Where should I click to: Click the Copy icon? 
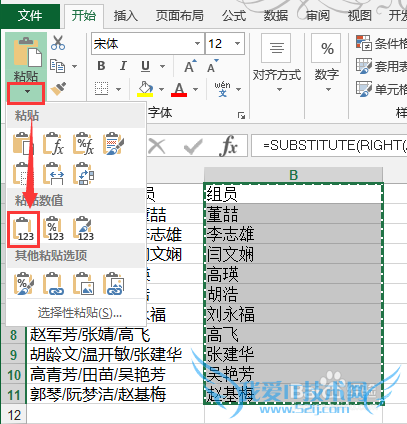(x=57, y=66)
